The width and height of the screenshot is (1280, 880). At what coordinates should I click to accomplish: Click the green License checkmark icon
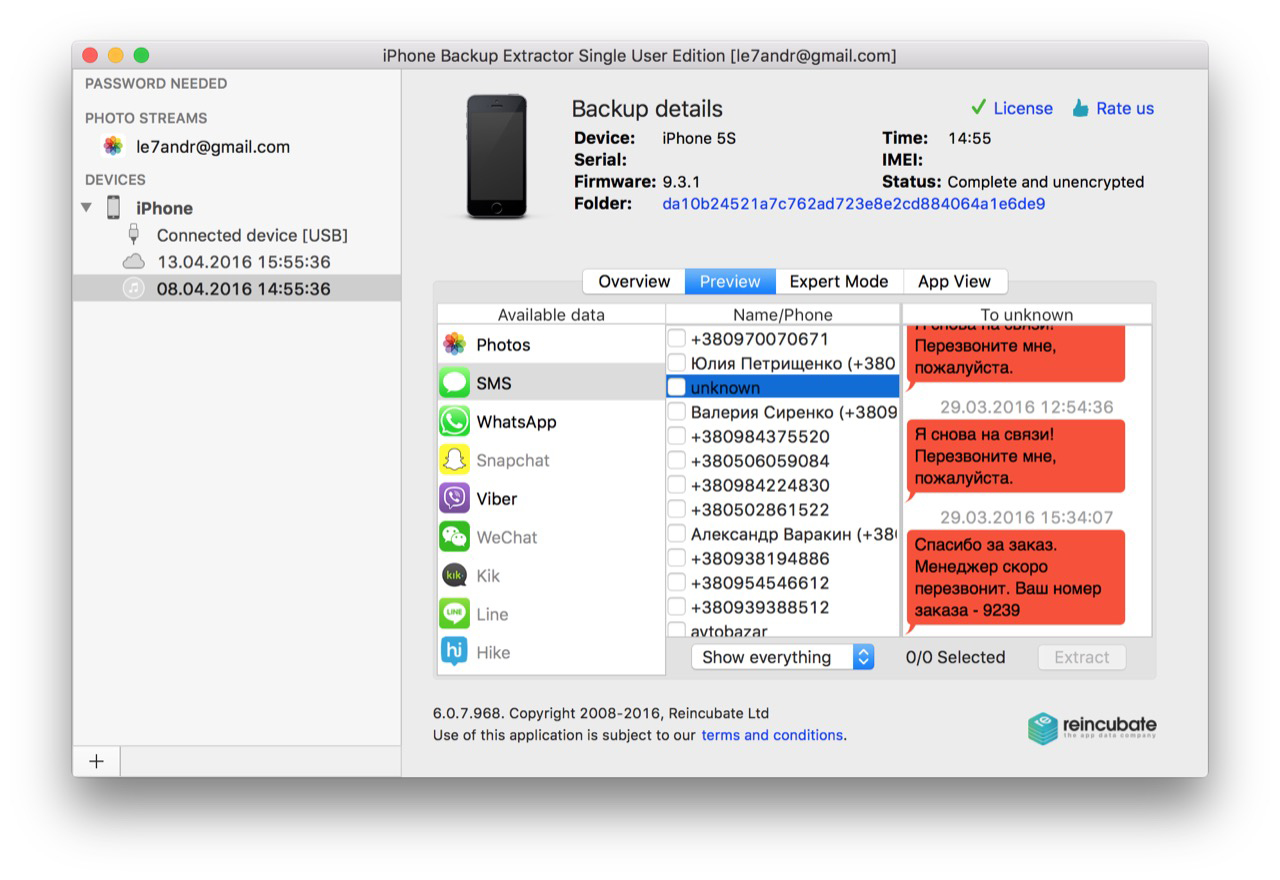pos(978,108)
